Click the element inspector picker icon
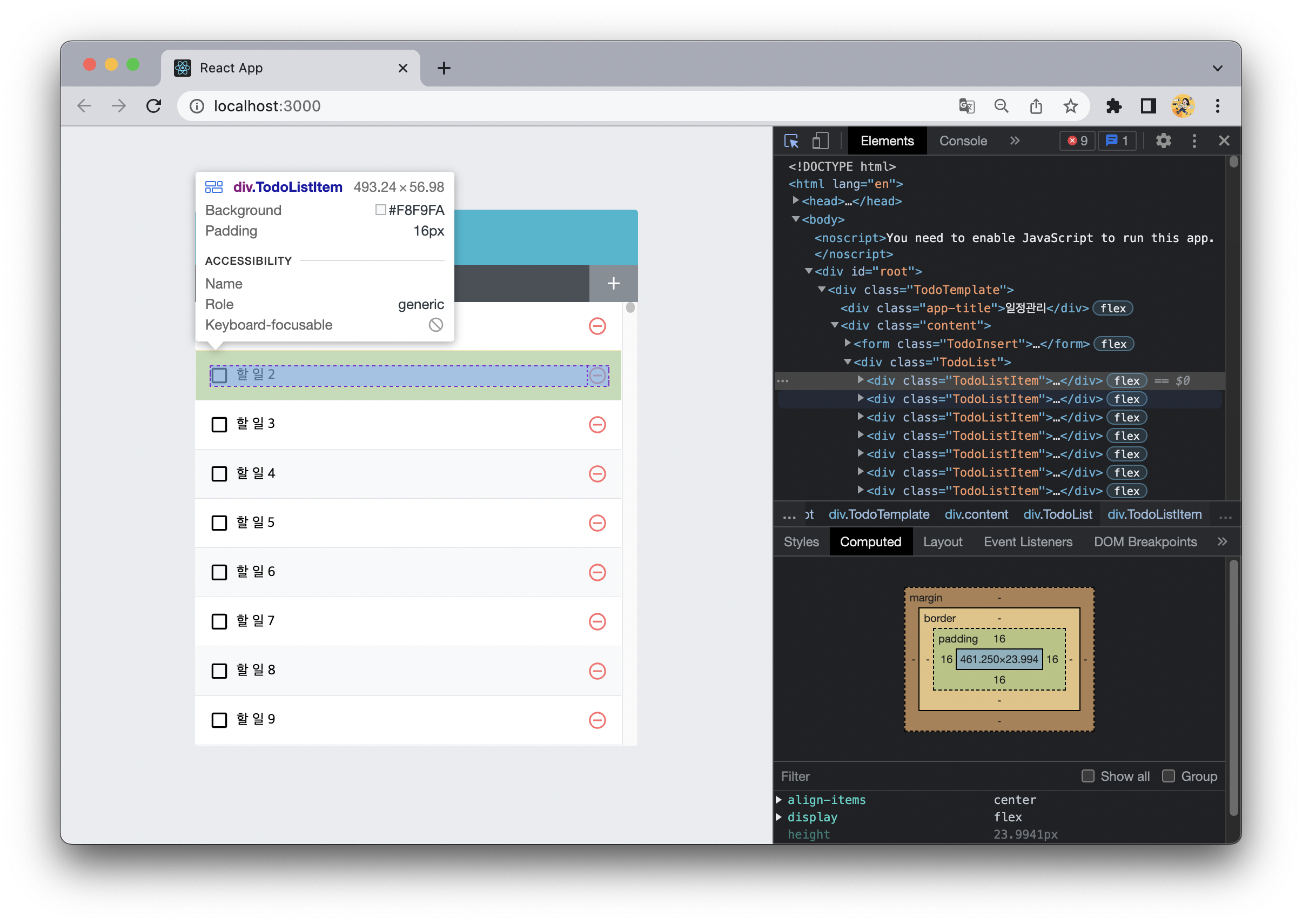The height and width of the screenshot is (924, 1302). tap(791, 141)
